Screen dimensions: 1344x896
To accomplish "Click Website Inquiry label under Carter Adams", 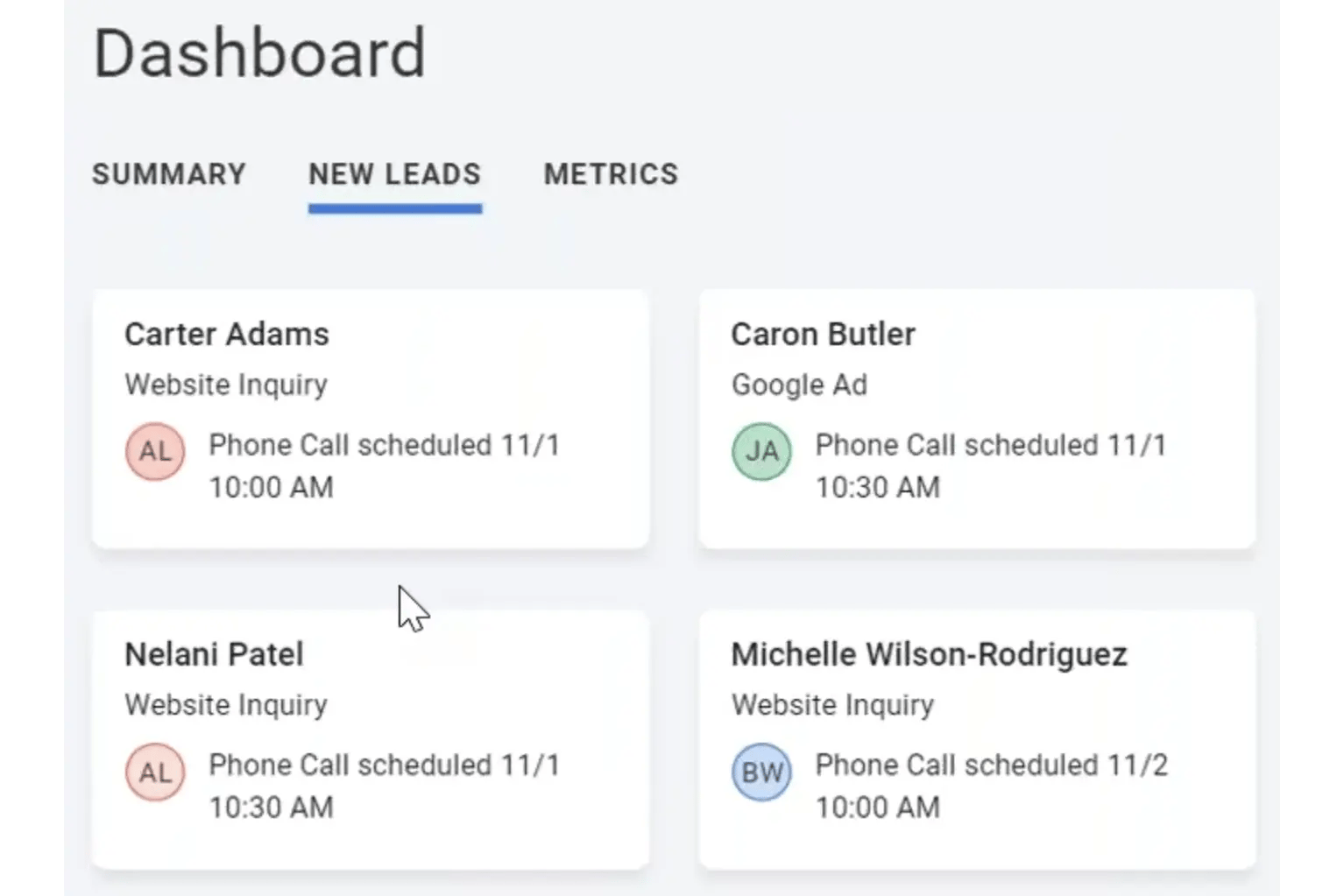I will [226, 385].
